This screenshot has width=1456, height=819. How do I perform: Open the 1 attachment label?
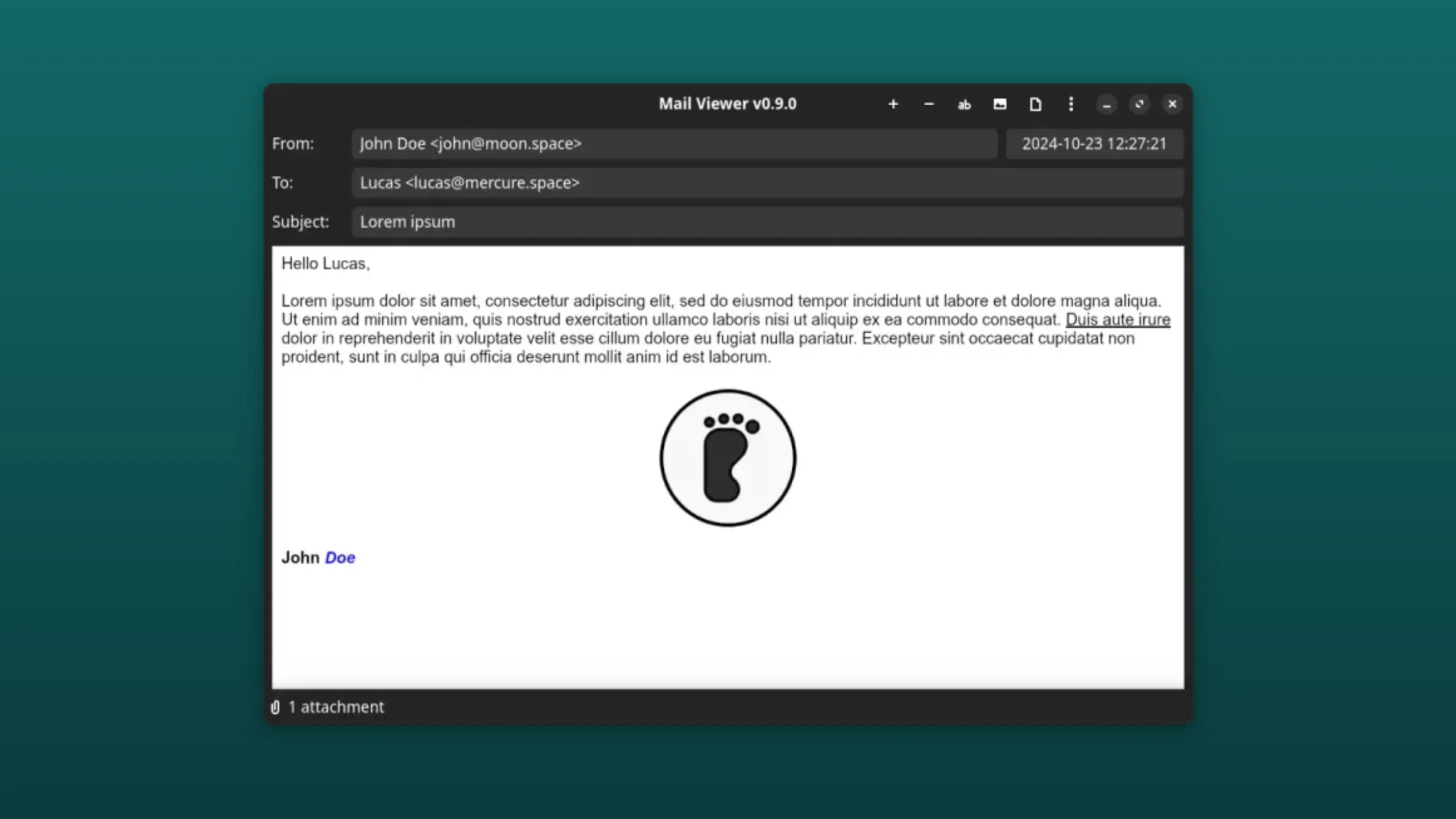coord(336,707)
